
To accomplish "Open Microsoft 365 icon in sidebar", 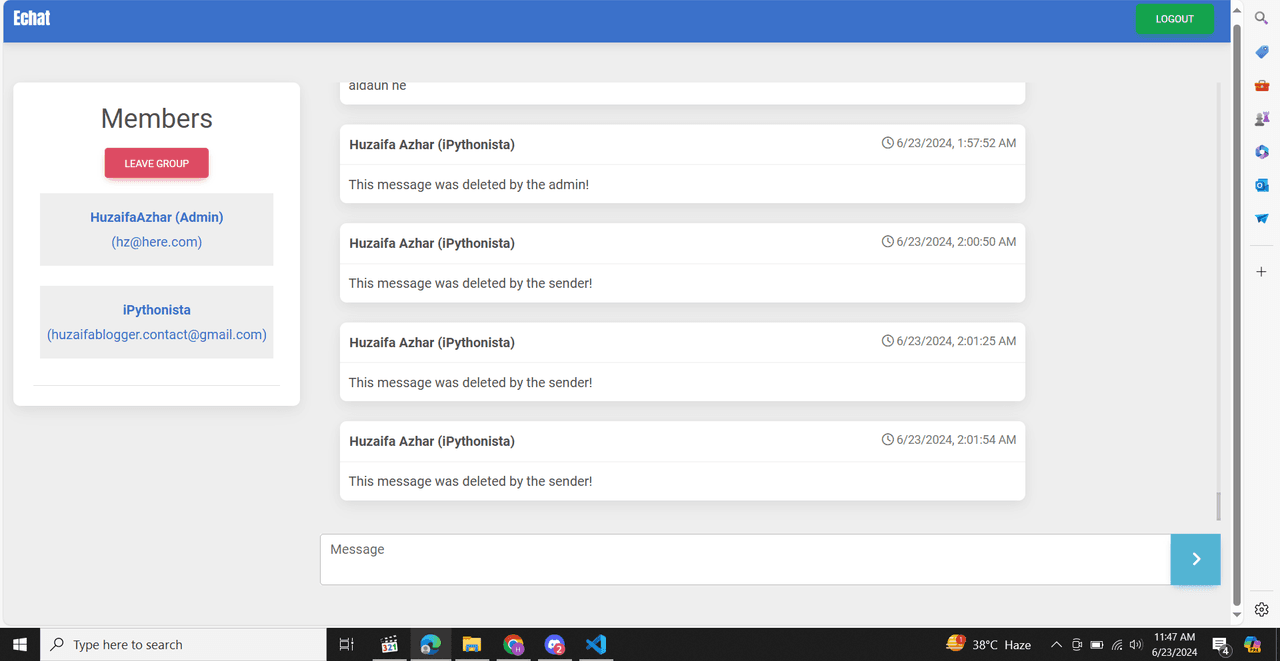I will 1262,152.
